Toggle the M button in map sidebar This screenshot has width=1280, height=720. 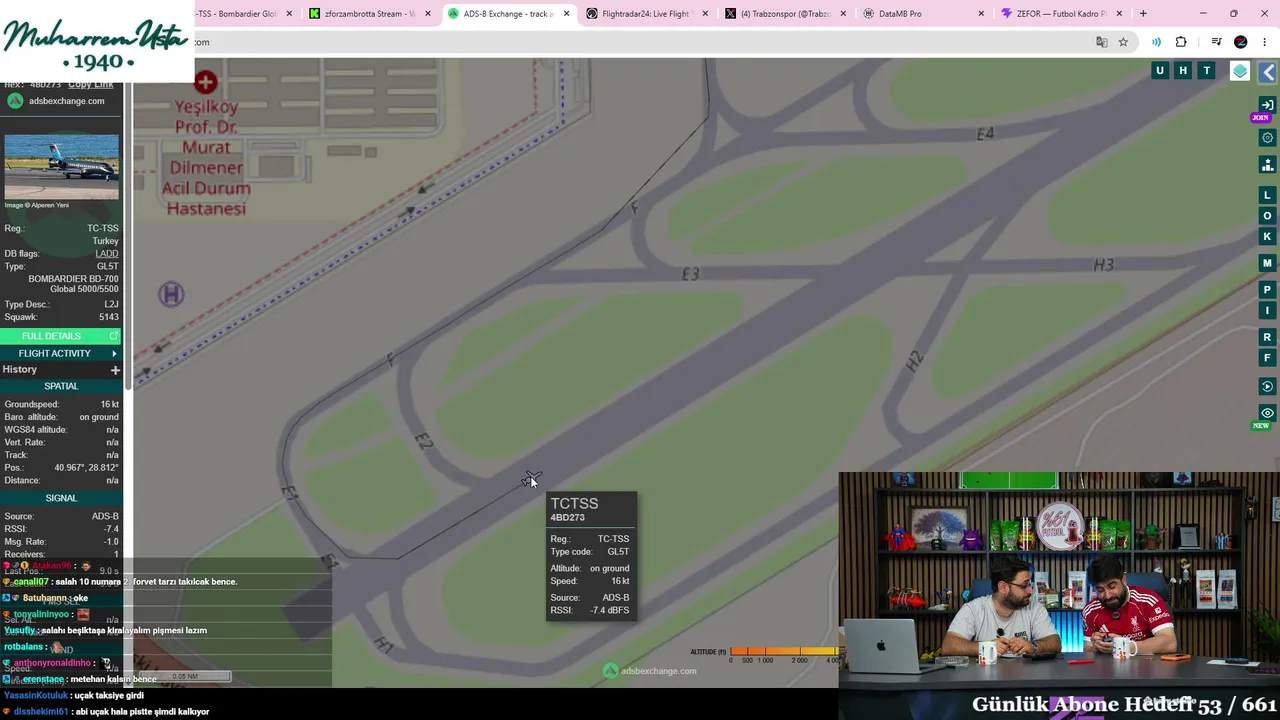1268,263
